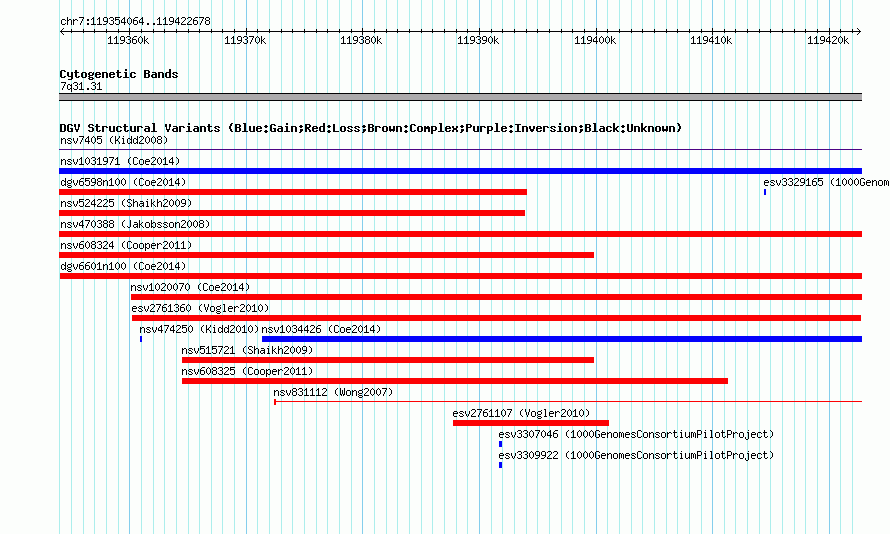Click the DGV Structural Variants track title
890x534 pixels.
371,128
